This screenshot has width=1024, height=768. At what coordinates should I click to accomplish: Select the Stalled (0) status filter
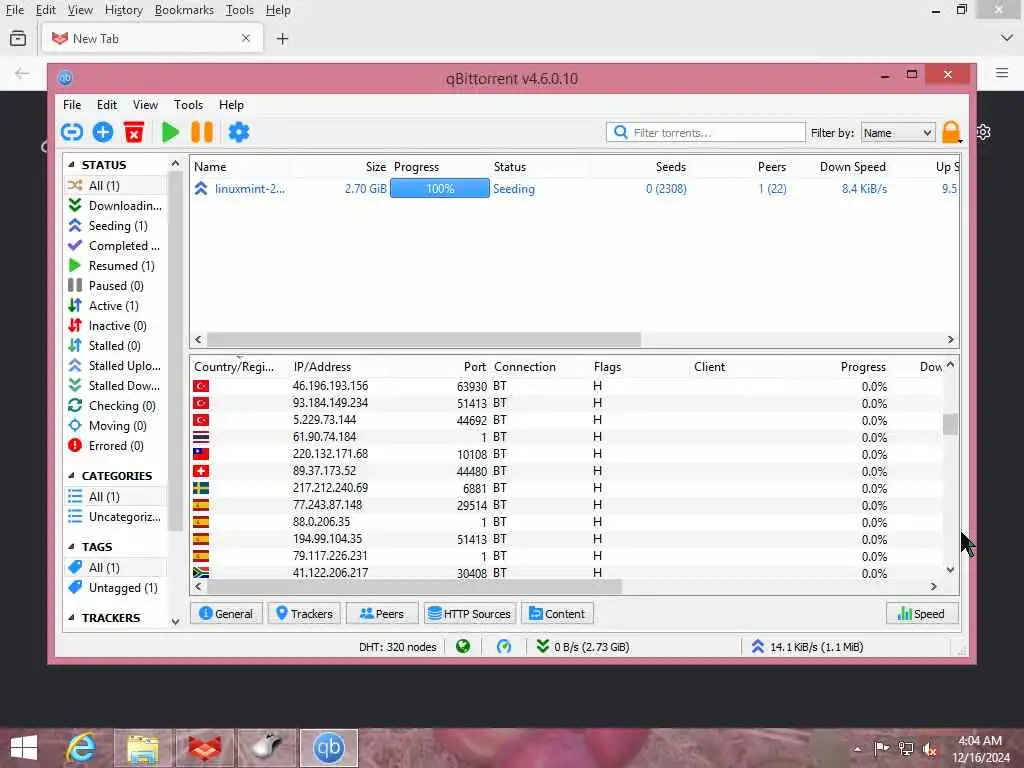pyautogui.click(x=116, y=345)
